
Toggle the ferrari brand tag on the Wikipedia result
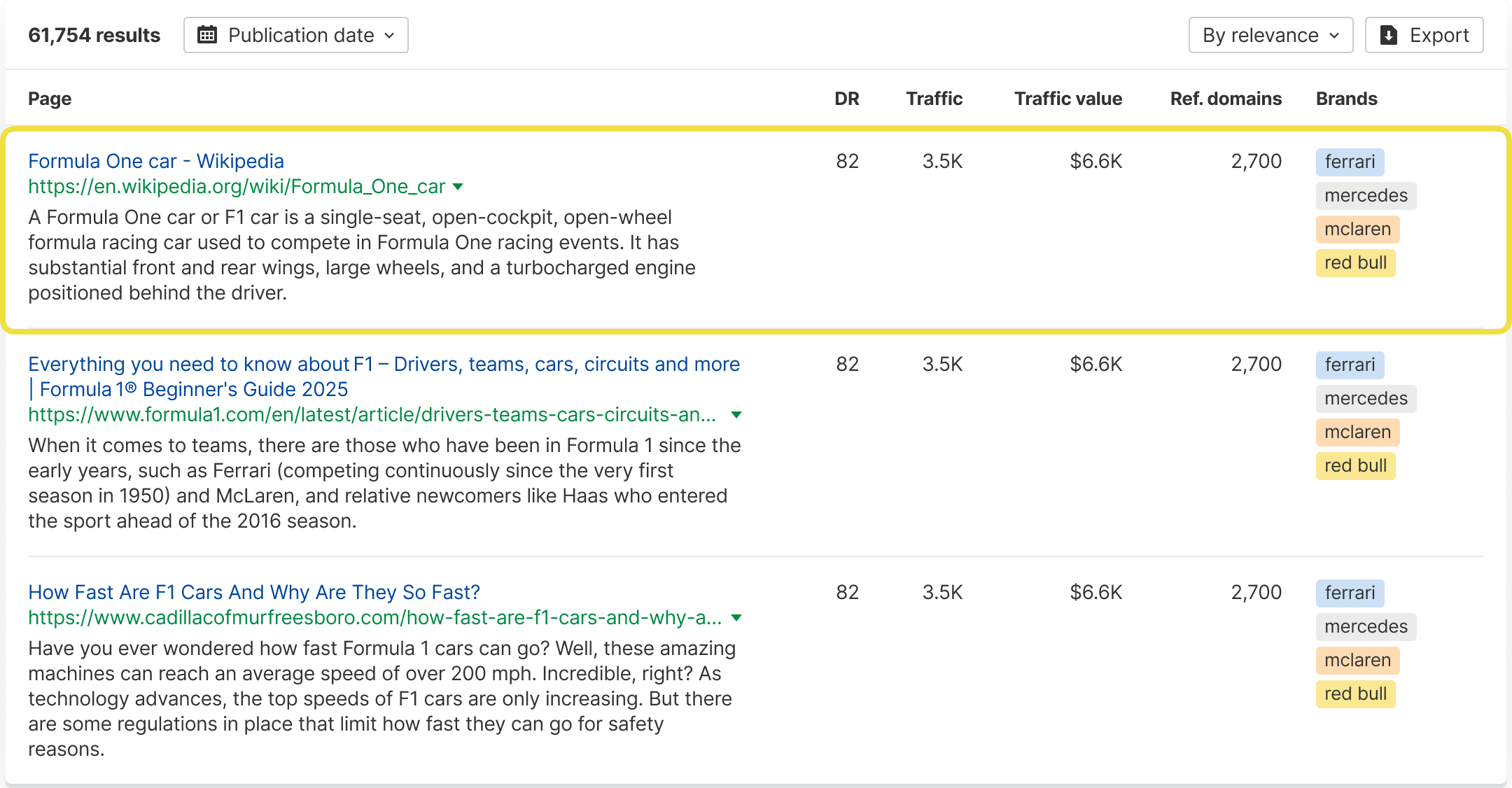coord(1350,162)
